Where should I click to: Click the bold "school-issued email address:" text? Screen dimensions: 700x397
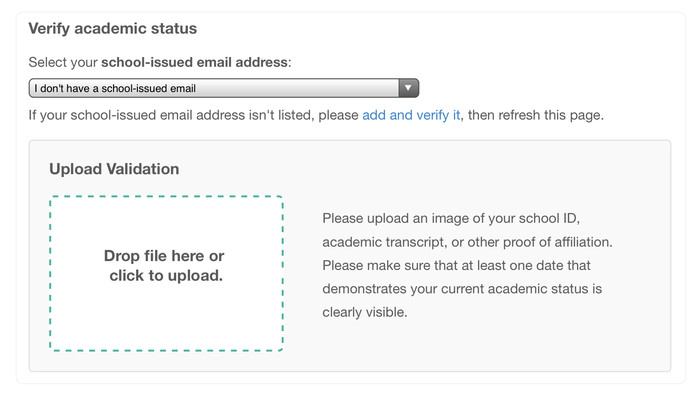tap(196, 62)
